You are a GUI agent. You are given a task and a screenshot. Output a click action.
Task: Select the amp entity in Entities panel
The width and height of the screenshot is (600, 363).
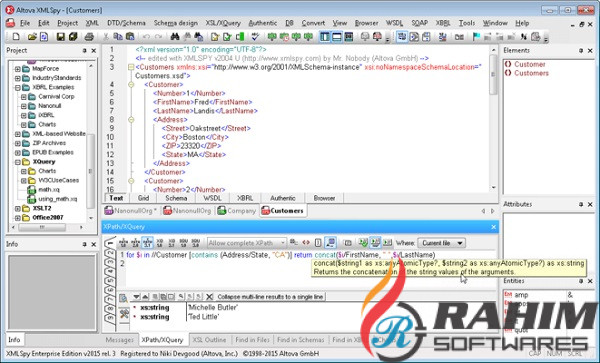pyautogui.click(x=521, y=295)
